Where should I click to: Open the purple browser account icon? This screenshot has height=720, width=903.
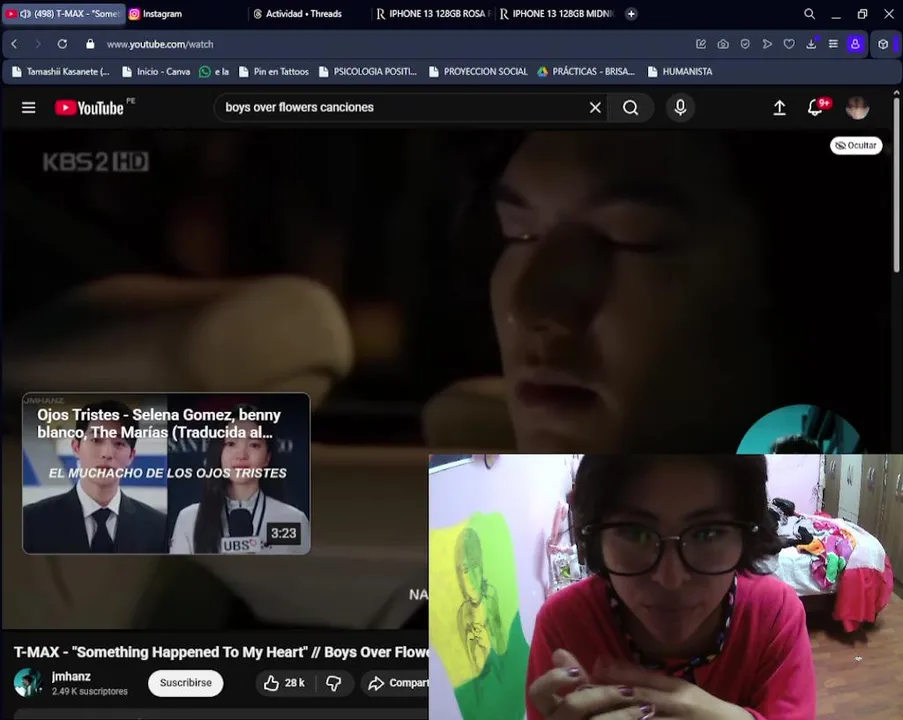click(x=855, y=44)
